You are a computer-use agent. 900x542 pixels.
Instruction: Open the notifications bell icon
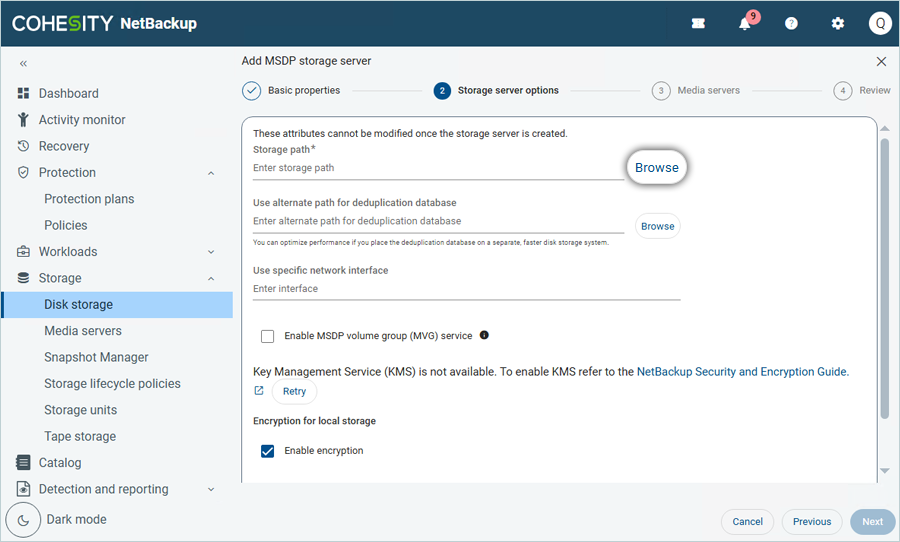tap(745, 24)
